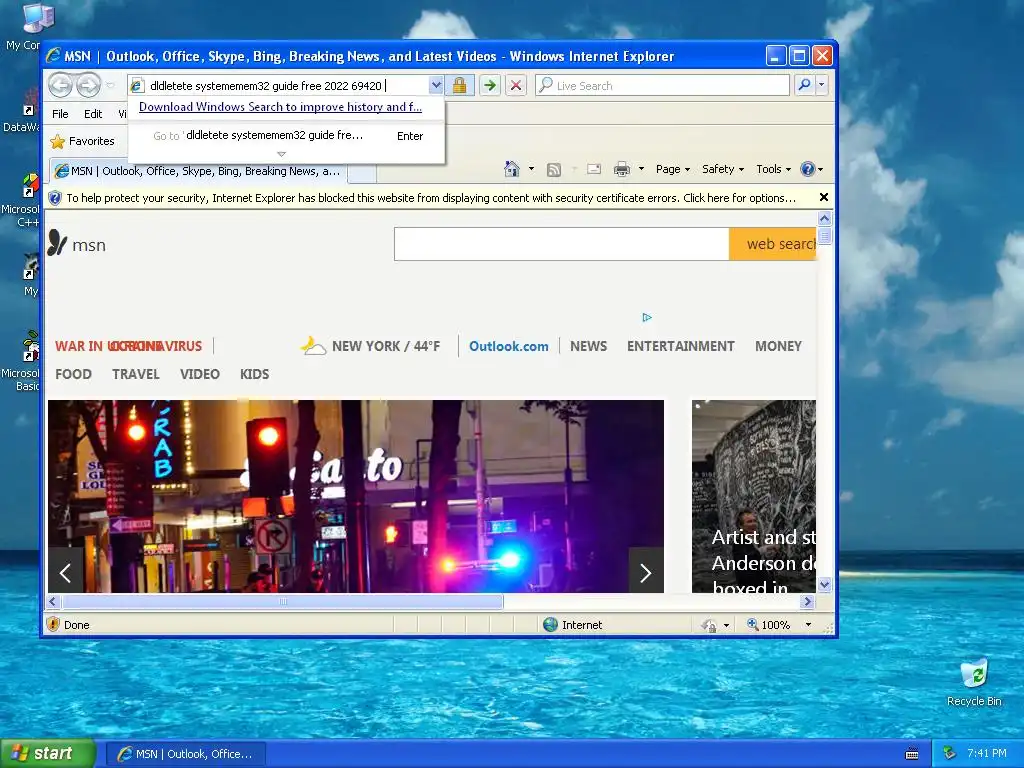This screenshot has width=1024, height=768.
Task: Expand the autocomplete suggestions chevron
Action: pyautogui.click(x=281, y=154)
